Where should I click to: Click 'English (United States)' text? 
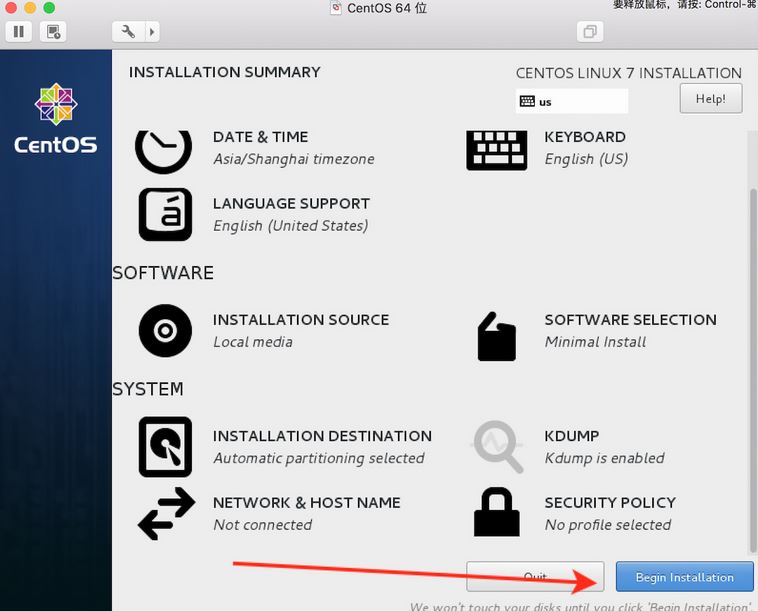291,226
